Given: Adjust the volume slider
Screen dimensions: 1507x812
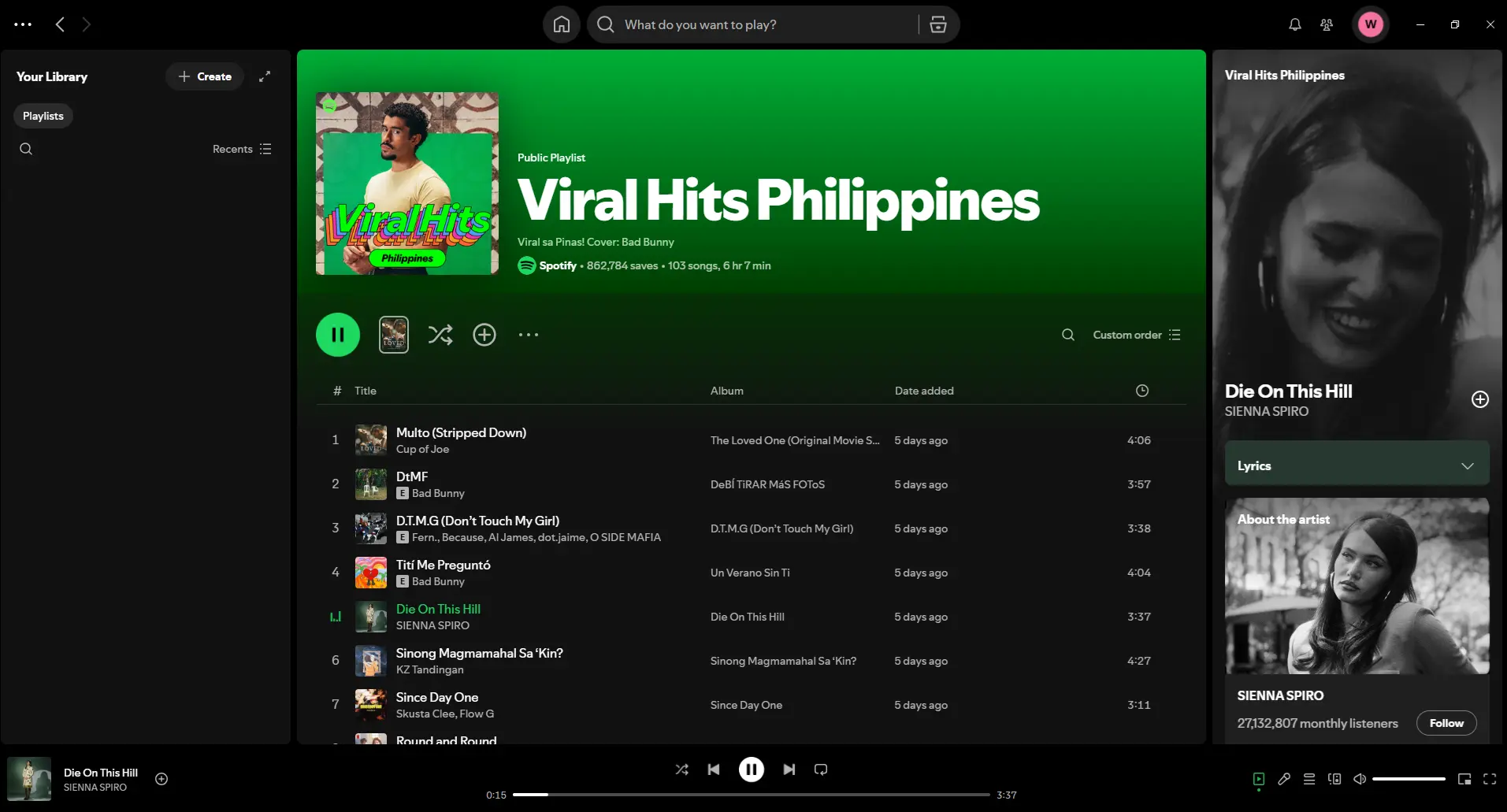Looking at the screenshot, I should 1409,779.
